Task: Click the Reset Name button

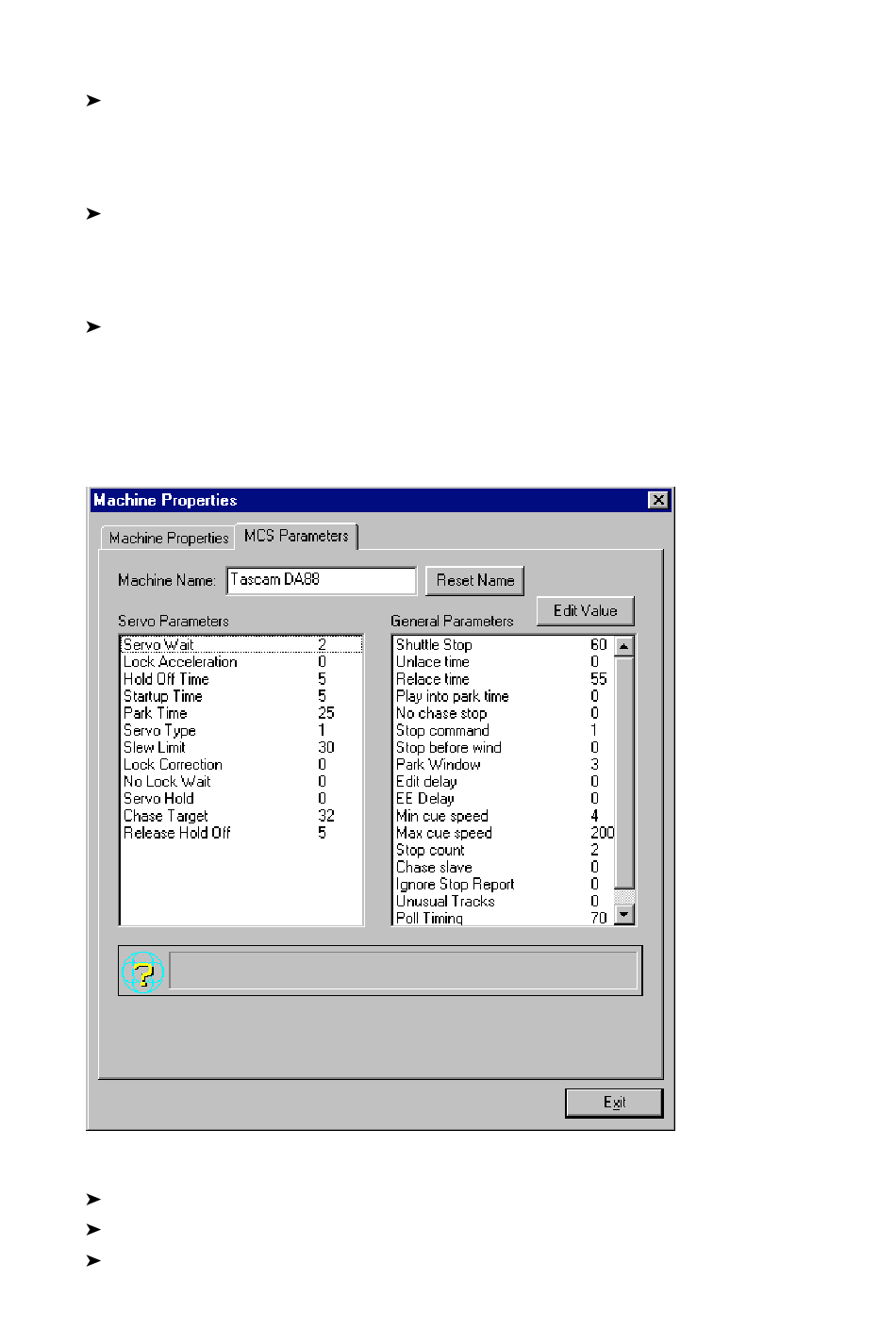Action: [x=475, y=580]
